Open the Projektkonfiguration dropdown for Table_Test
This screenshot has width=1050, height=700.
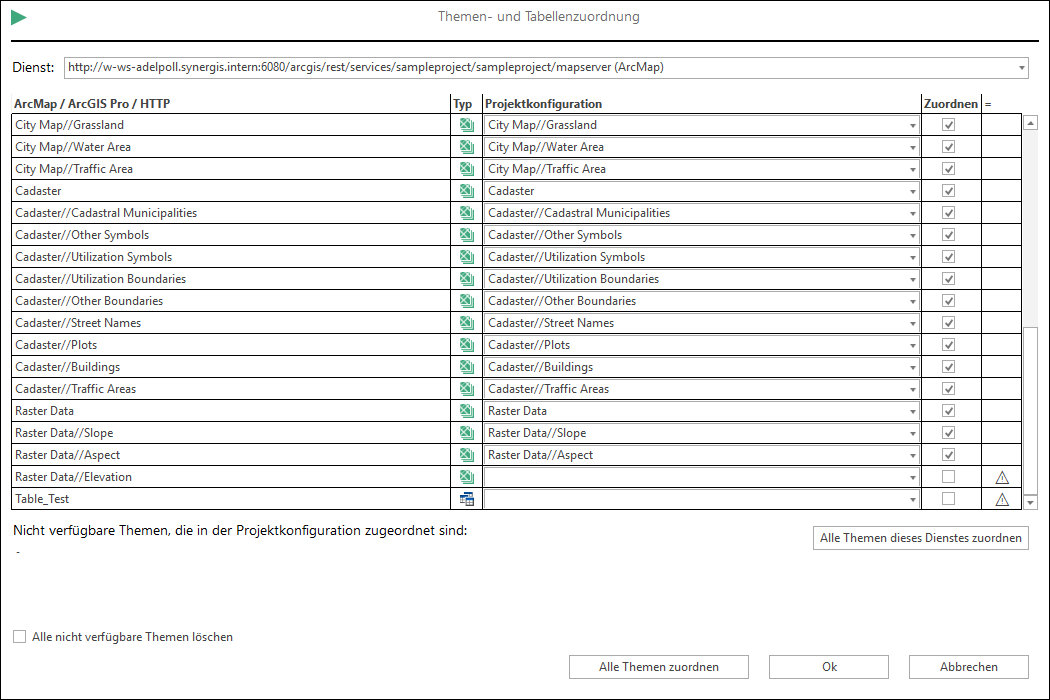913,498
